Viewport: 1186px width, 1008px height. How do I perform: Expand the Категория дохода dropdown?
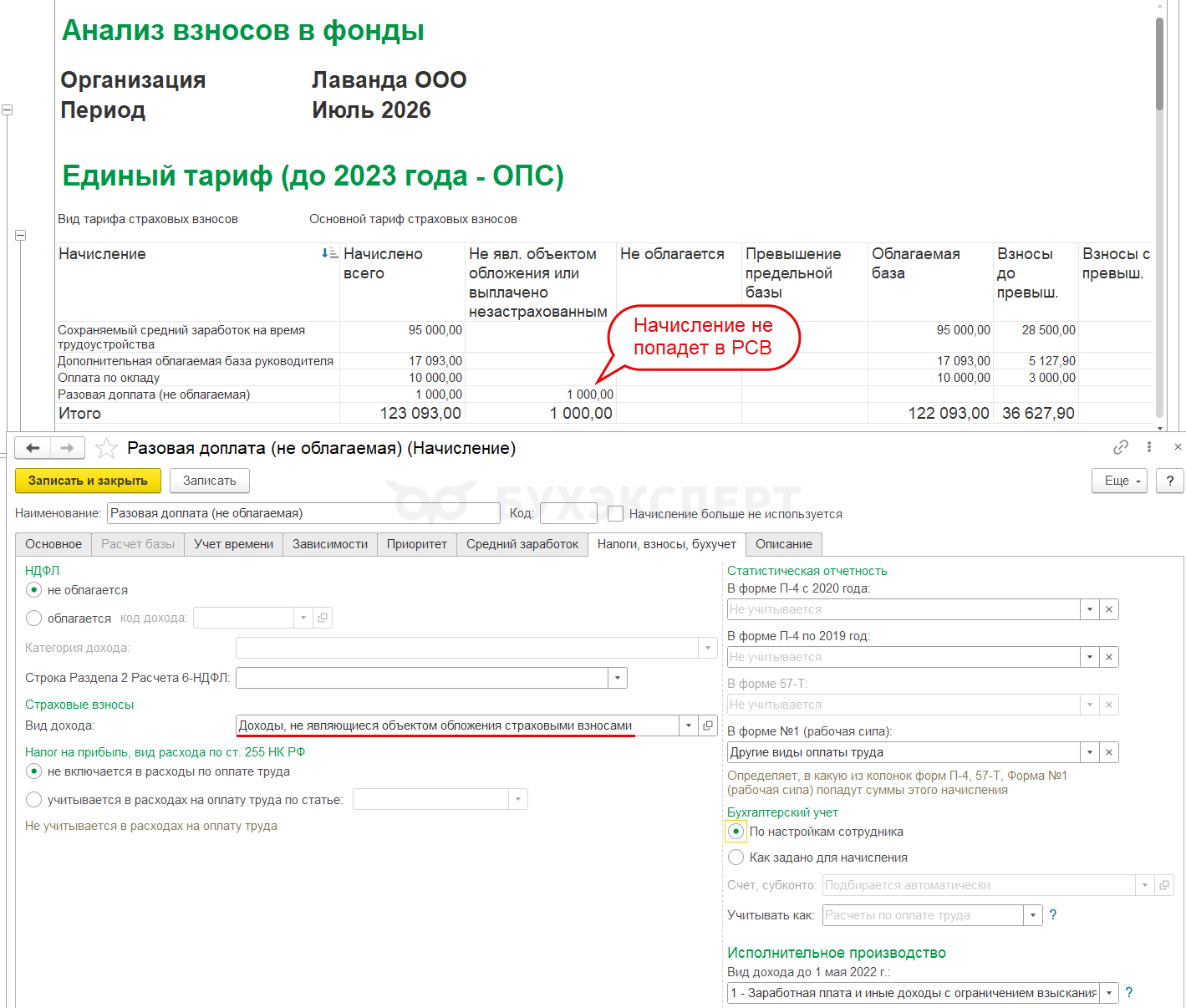tap(708, 648)
